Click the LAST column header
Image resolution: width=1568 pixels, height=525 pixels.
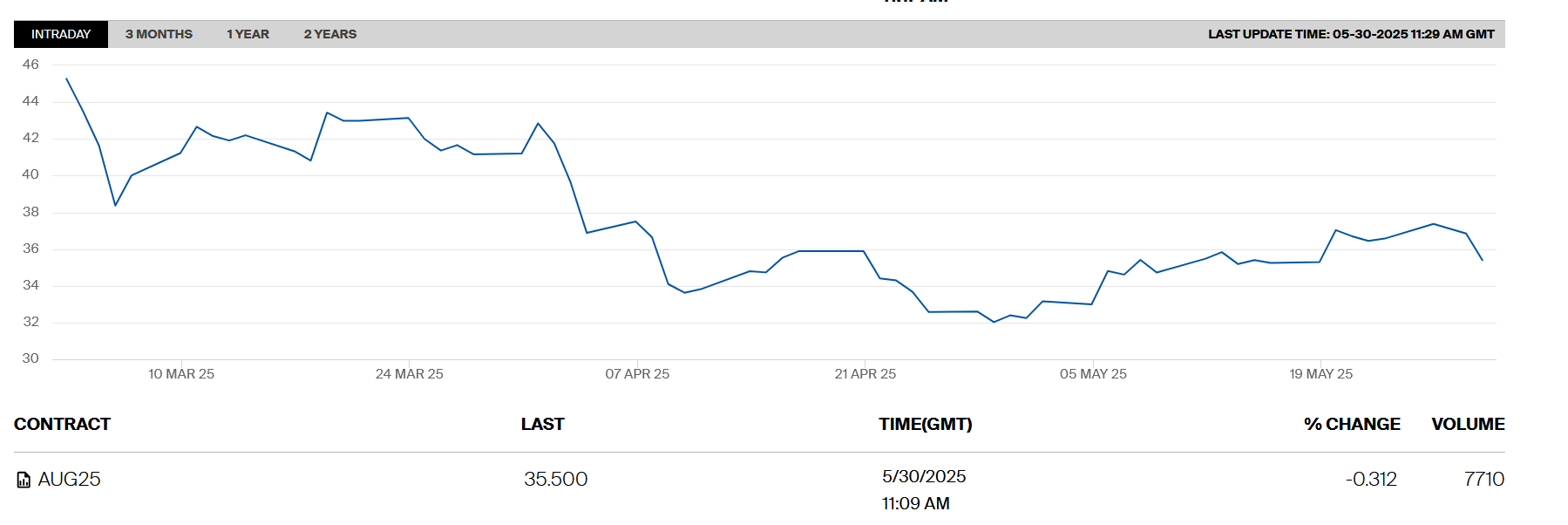point(542,424)
